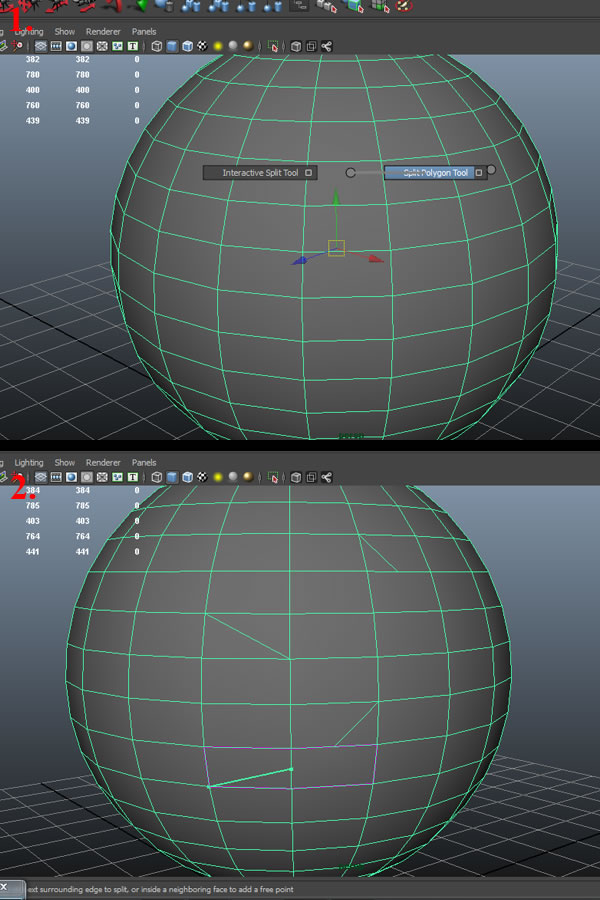The image size is (600, 900).
Task: Expand Panels menu in lower viewport
Action: click(x=144, y=463)
